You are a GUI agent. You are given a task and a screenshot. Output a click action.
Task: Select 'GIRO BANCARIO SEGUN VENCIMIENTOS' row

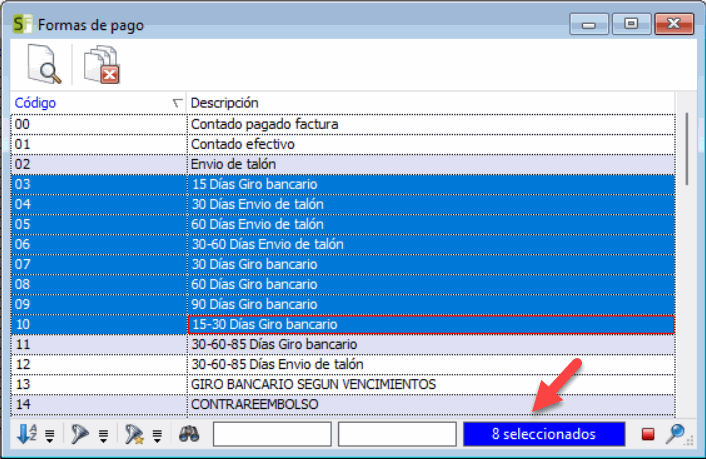click(x=343, y=384)
